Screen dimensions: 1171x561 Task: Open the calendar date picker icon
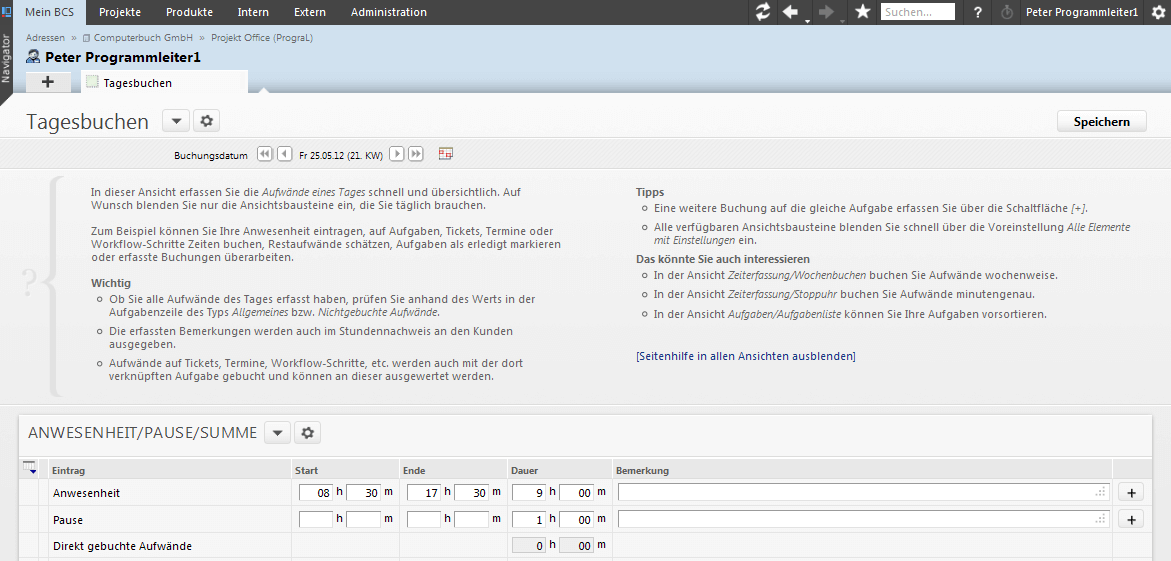[446, 154]
